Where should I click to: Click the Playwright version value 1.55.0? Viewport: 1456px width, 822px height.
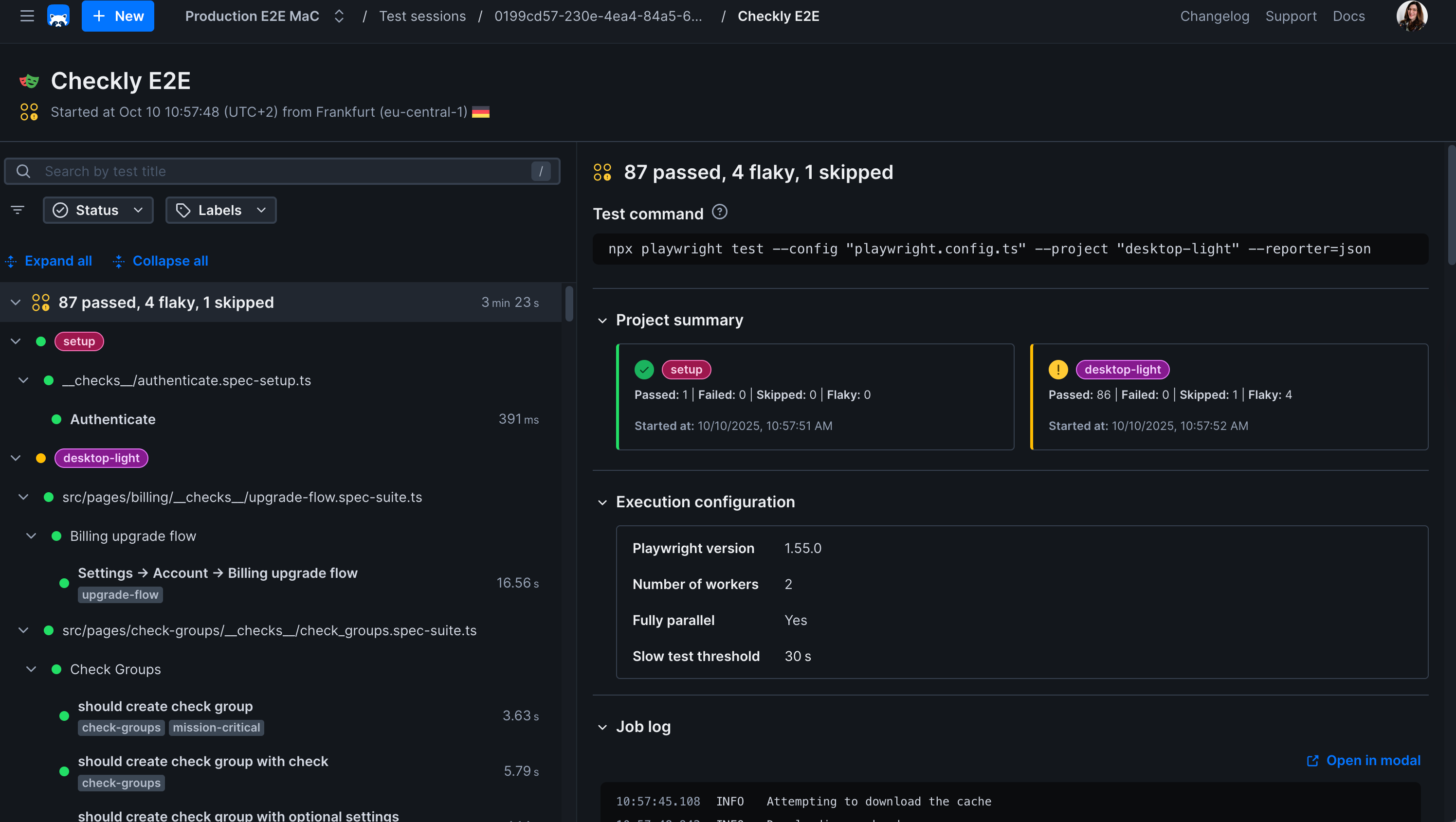[802, 549]
